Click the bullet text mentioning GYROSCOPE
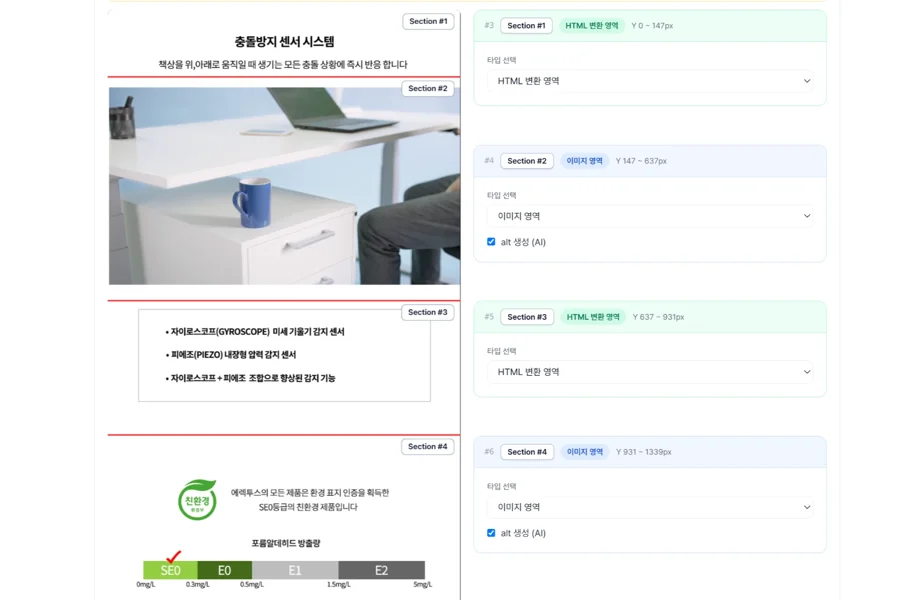This screenshot has height=600, width=900. click(255, 332)
